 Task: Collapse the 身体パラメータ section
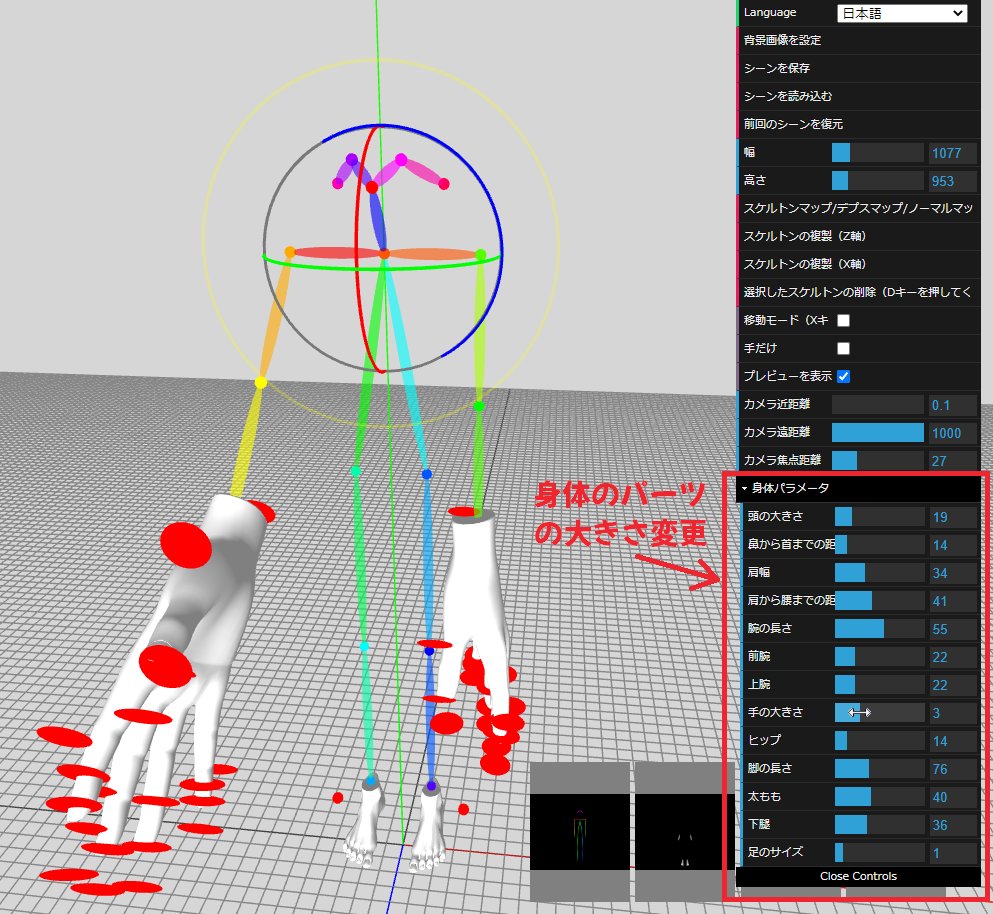[x=790, y=489]
